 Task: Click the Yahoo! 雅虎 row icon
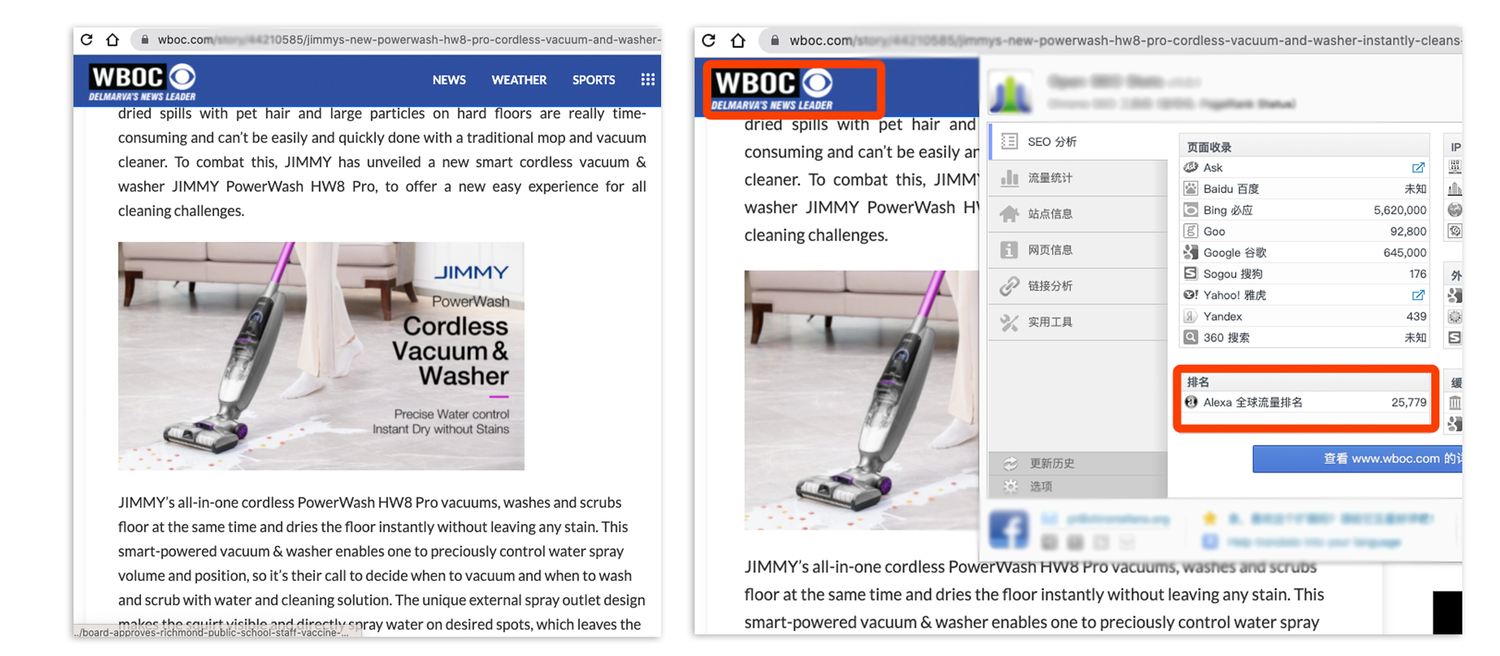click(1191, 295)
